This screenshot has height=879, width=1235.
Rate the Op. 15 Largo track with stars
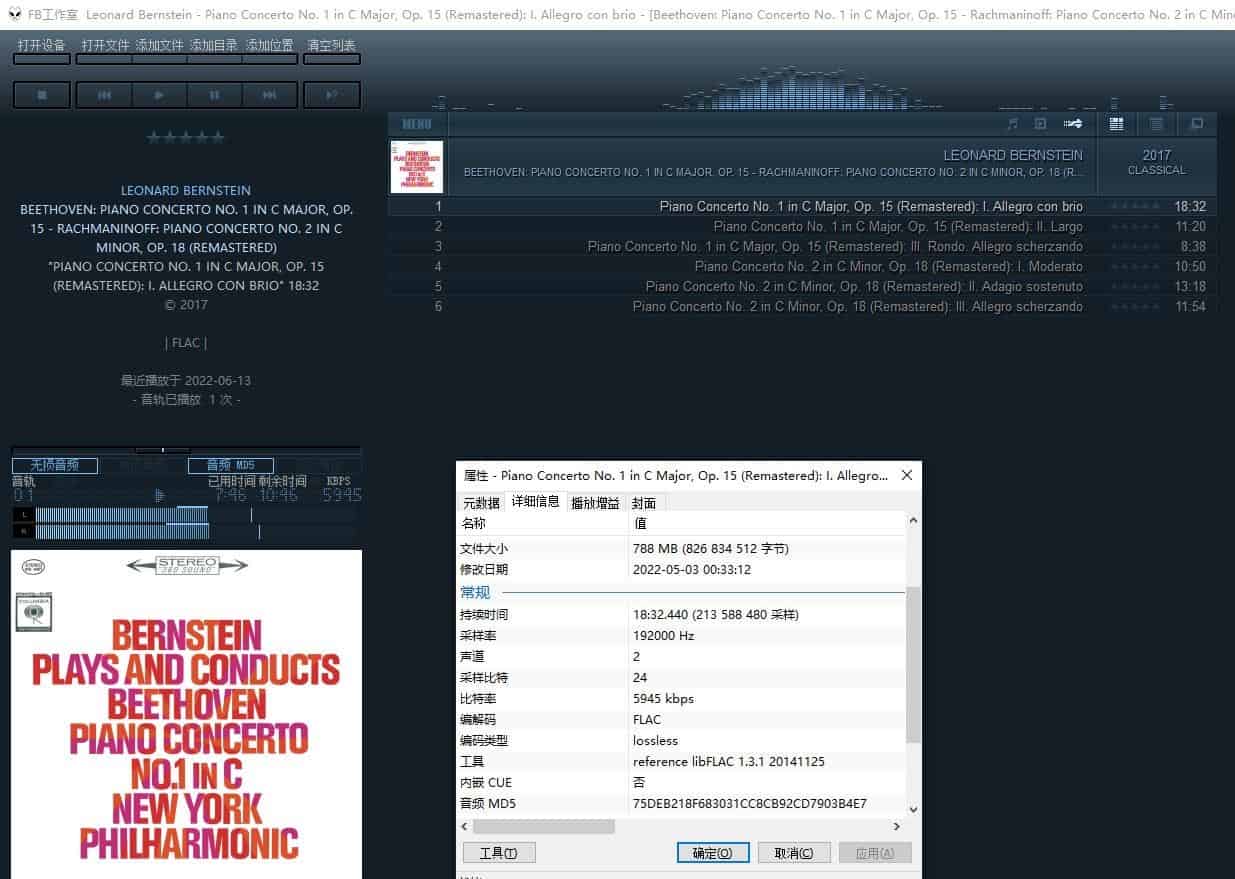point(1136,227)
